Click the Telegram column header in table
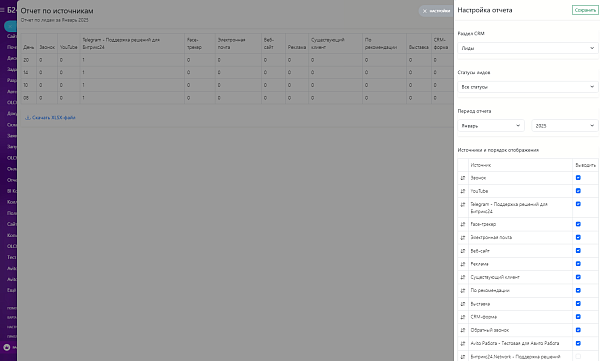The image size is (600, 361). click(121, 43)
